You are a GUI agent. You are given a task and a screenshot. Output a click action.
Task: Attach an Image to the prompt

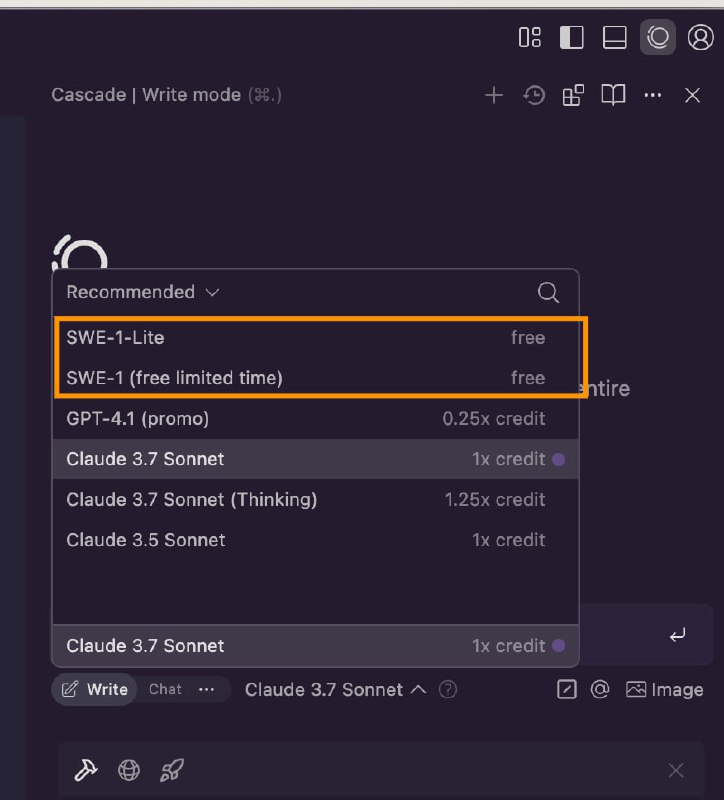[664, 690]
